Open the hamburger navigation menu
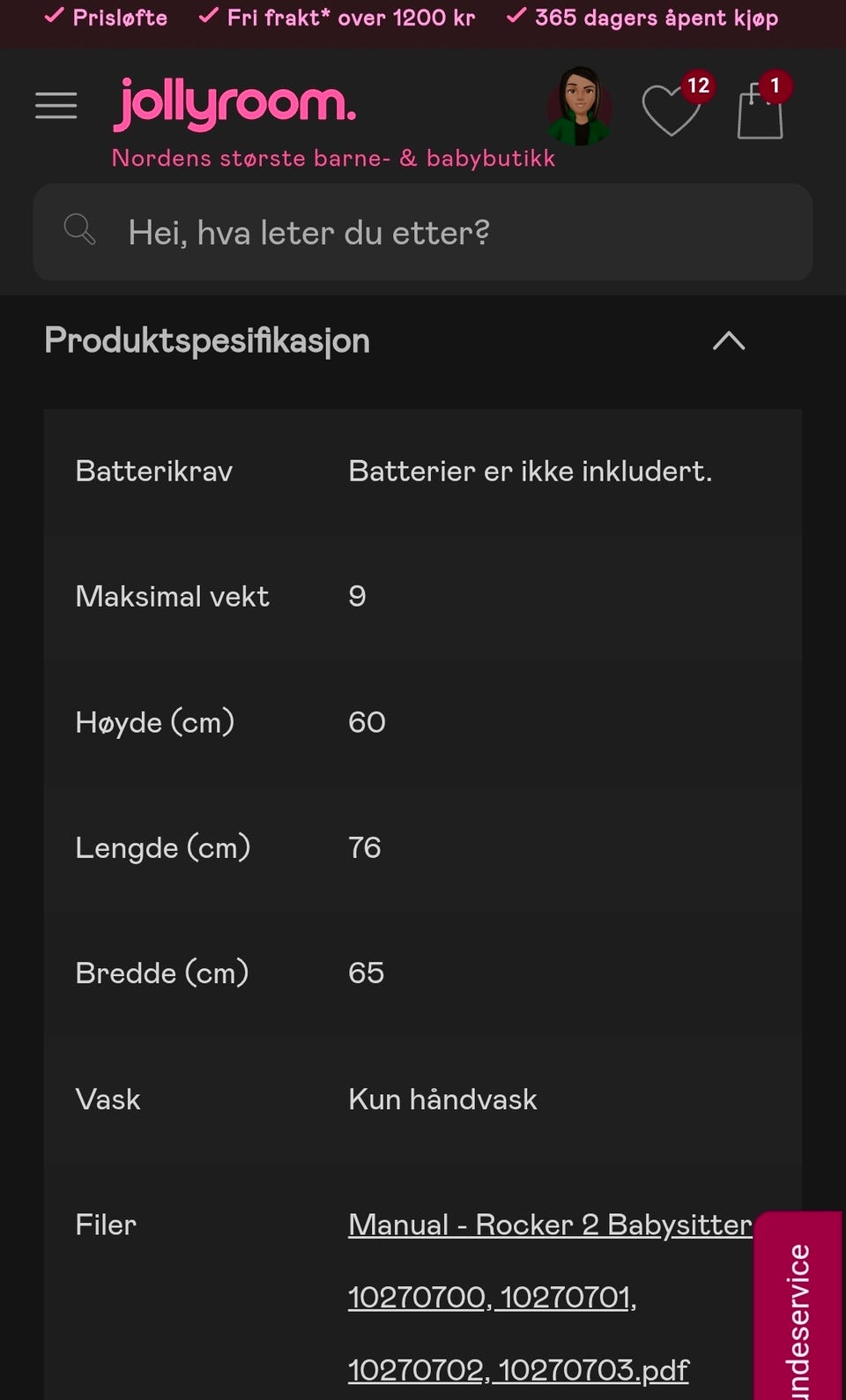 click(56, 106)
